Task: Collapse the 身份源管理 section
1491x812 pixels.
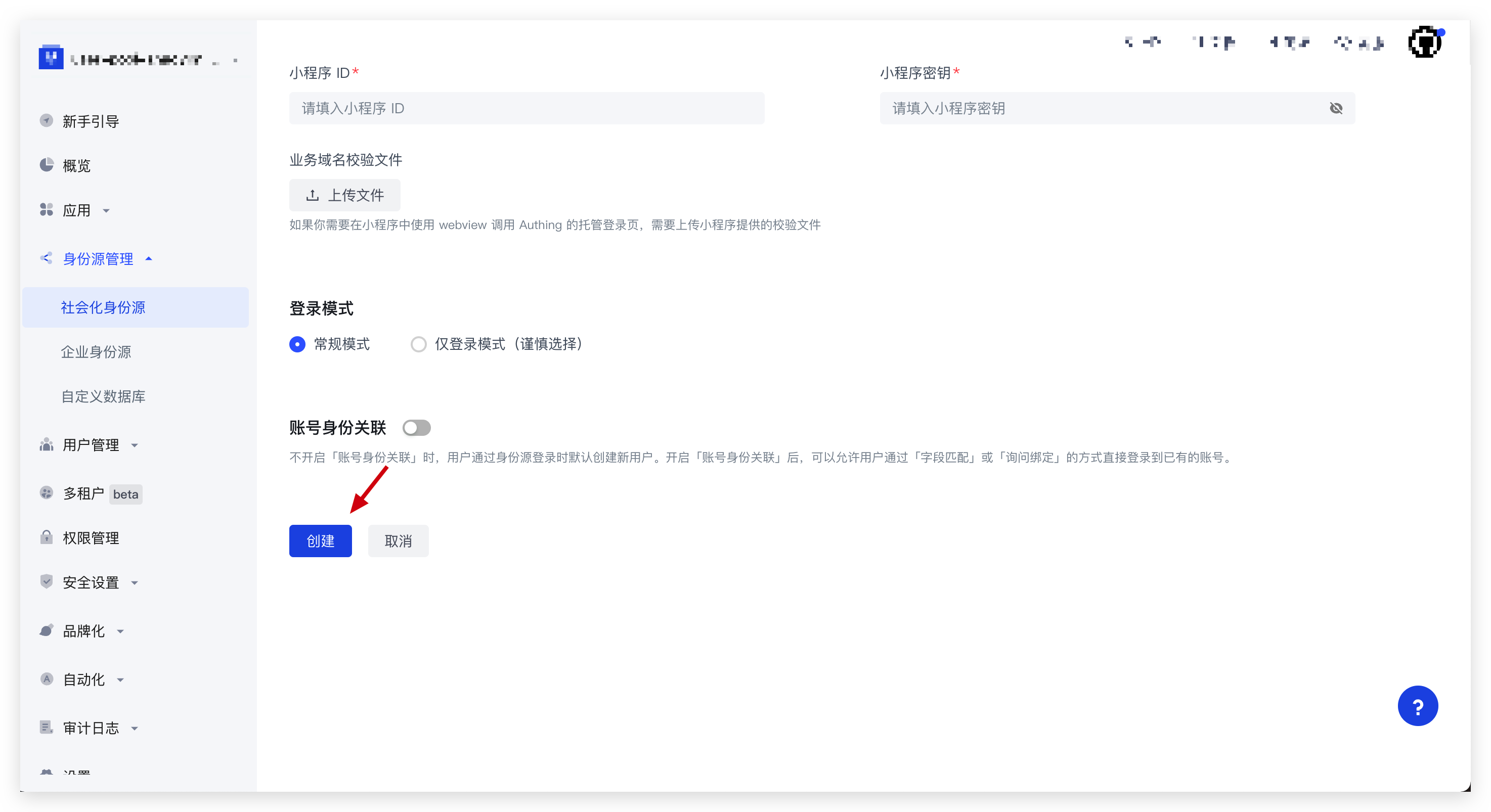Action: pos(150,259)
